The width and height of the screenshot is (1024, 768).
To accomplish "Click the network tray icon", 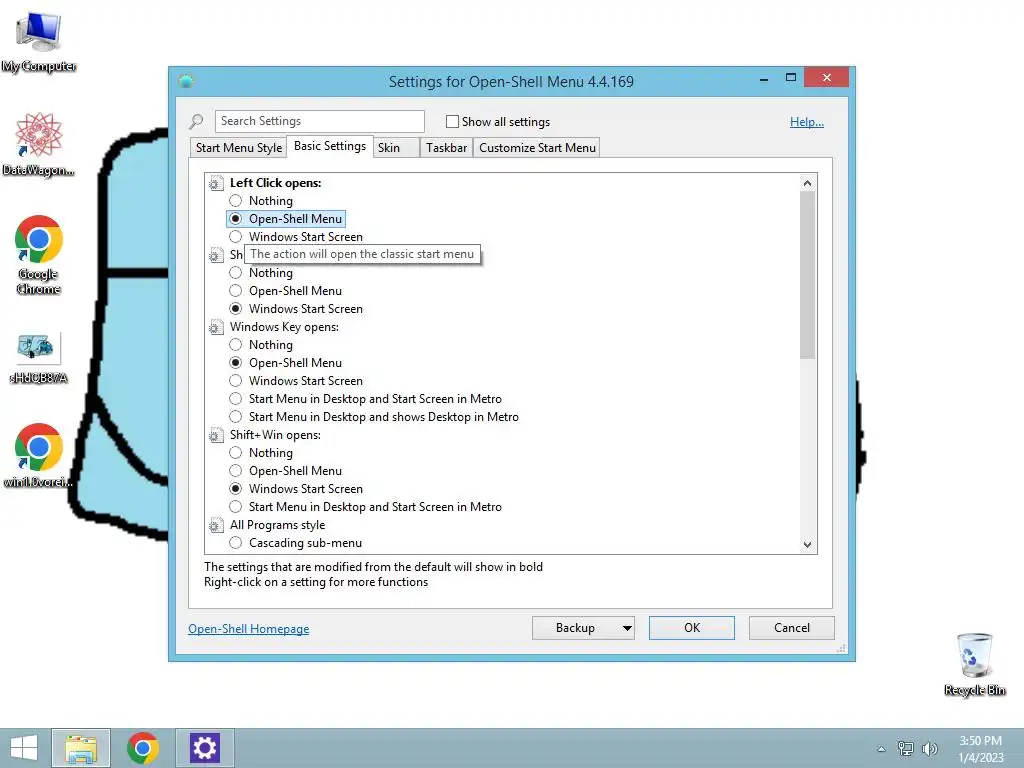I will tap(906, 748).
